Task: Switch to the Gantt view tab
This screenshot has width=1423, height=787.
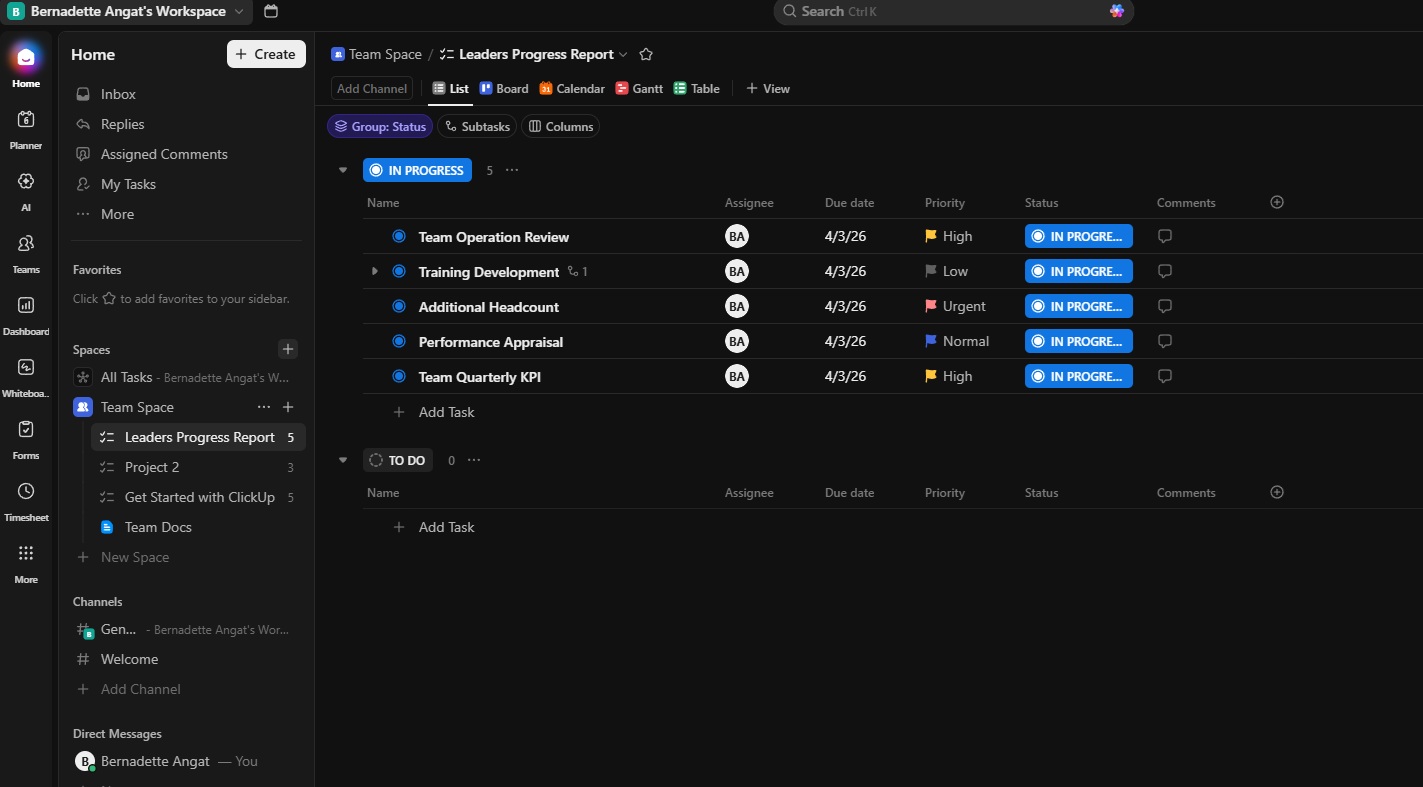Action: 639,89
